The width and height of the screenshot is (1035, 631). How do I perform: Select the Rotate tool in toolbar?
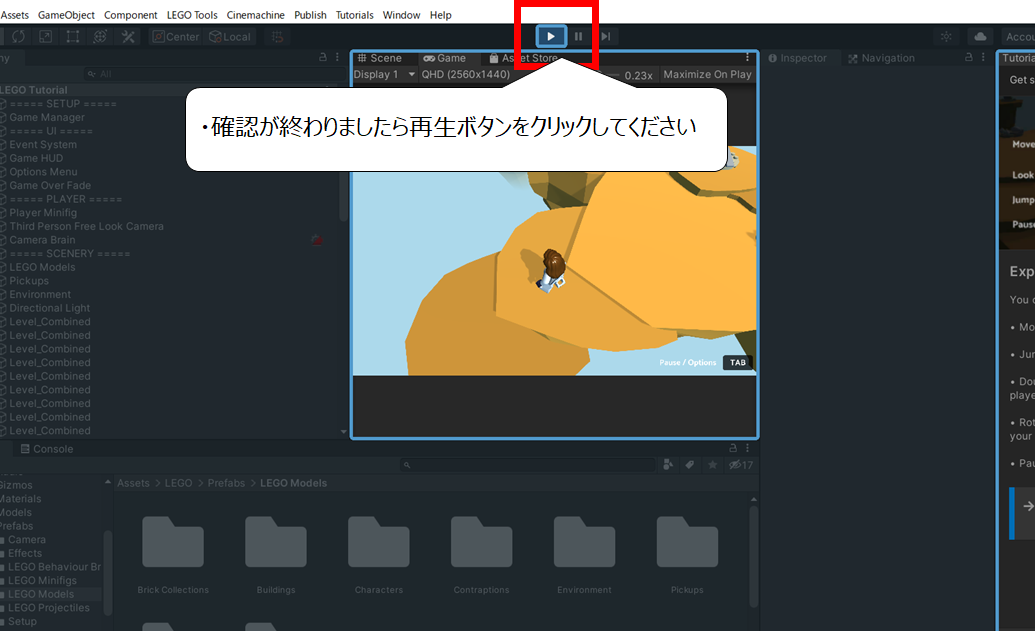pyautogui.click(x=18, y=37)
